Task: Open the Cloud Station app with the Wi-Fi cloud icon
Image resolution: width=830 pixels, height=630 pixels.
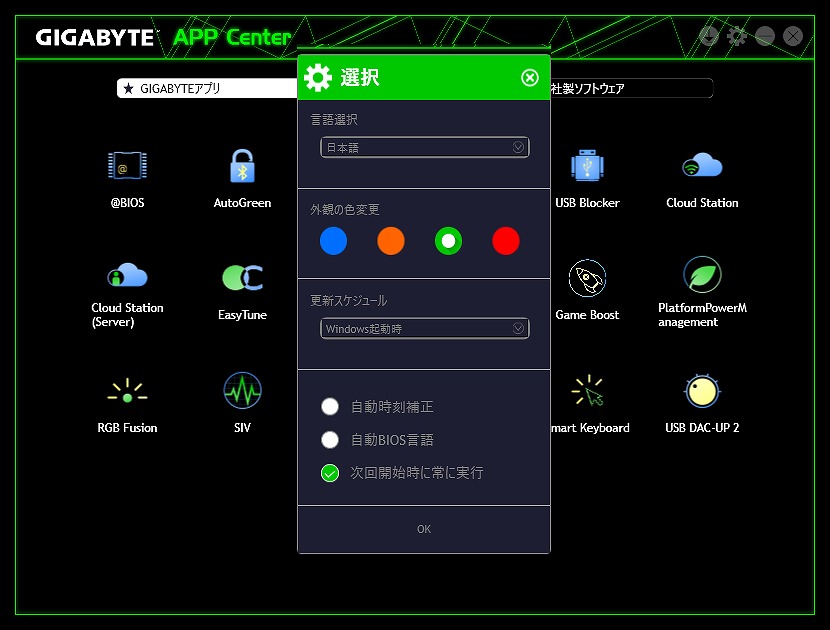Action: click(x=702, y=165)
